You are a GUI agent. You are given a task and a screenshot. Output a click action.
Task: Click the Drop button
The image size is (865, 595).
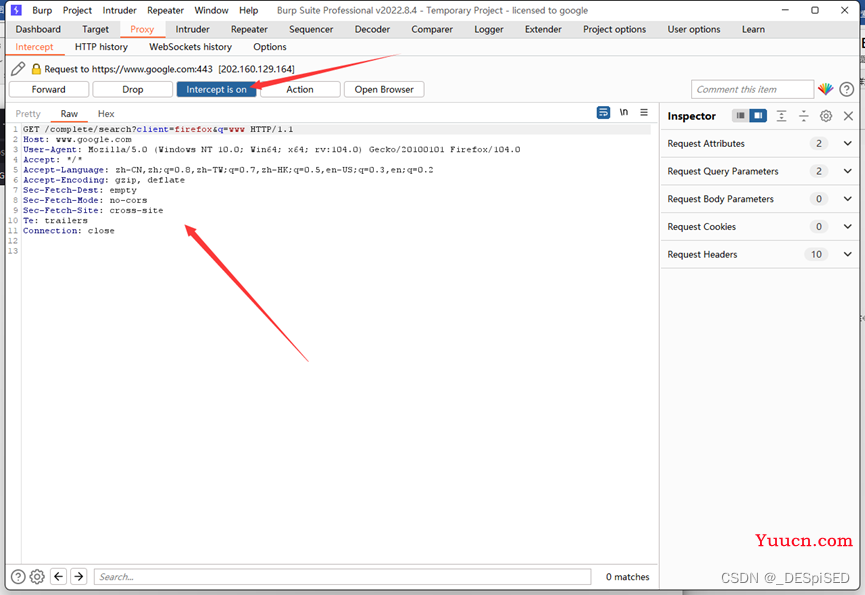click(x=132, y=89)
